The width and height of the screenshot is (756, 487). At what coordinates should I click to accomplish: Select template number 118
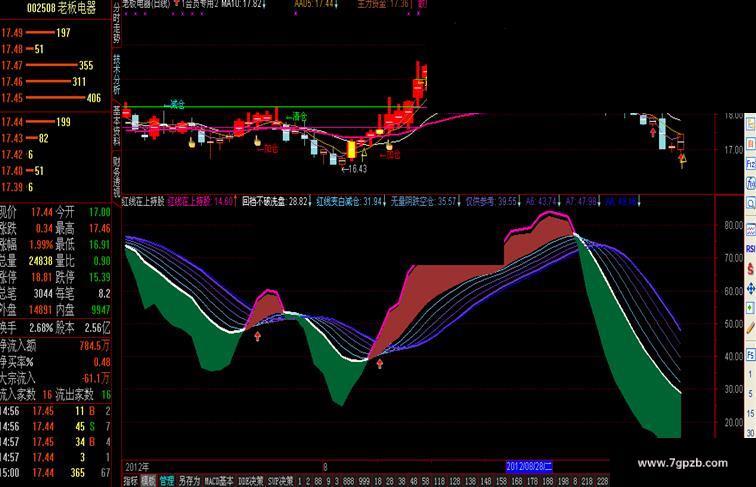click(439, 481)
